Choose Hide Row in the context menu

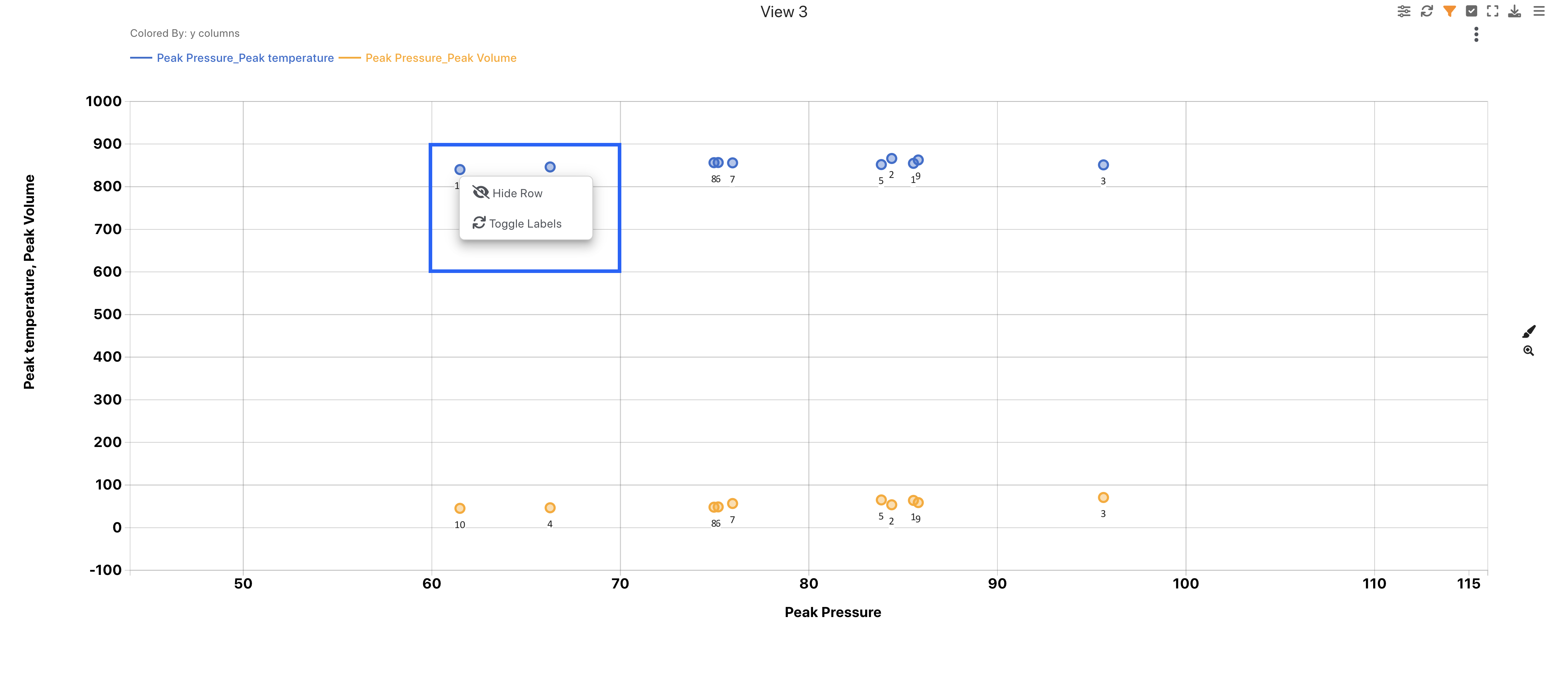[x=517, y=193]
